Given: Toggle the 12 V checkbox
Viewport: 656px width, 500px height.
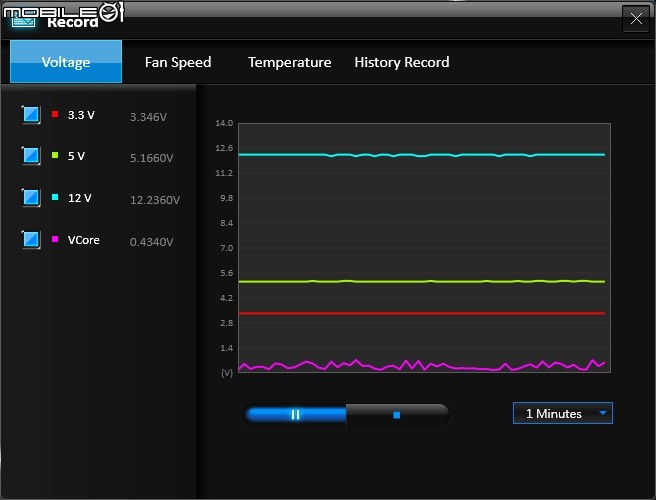Looking at the screenshot, I should click(31, 197).
